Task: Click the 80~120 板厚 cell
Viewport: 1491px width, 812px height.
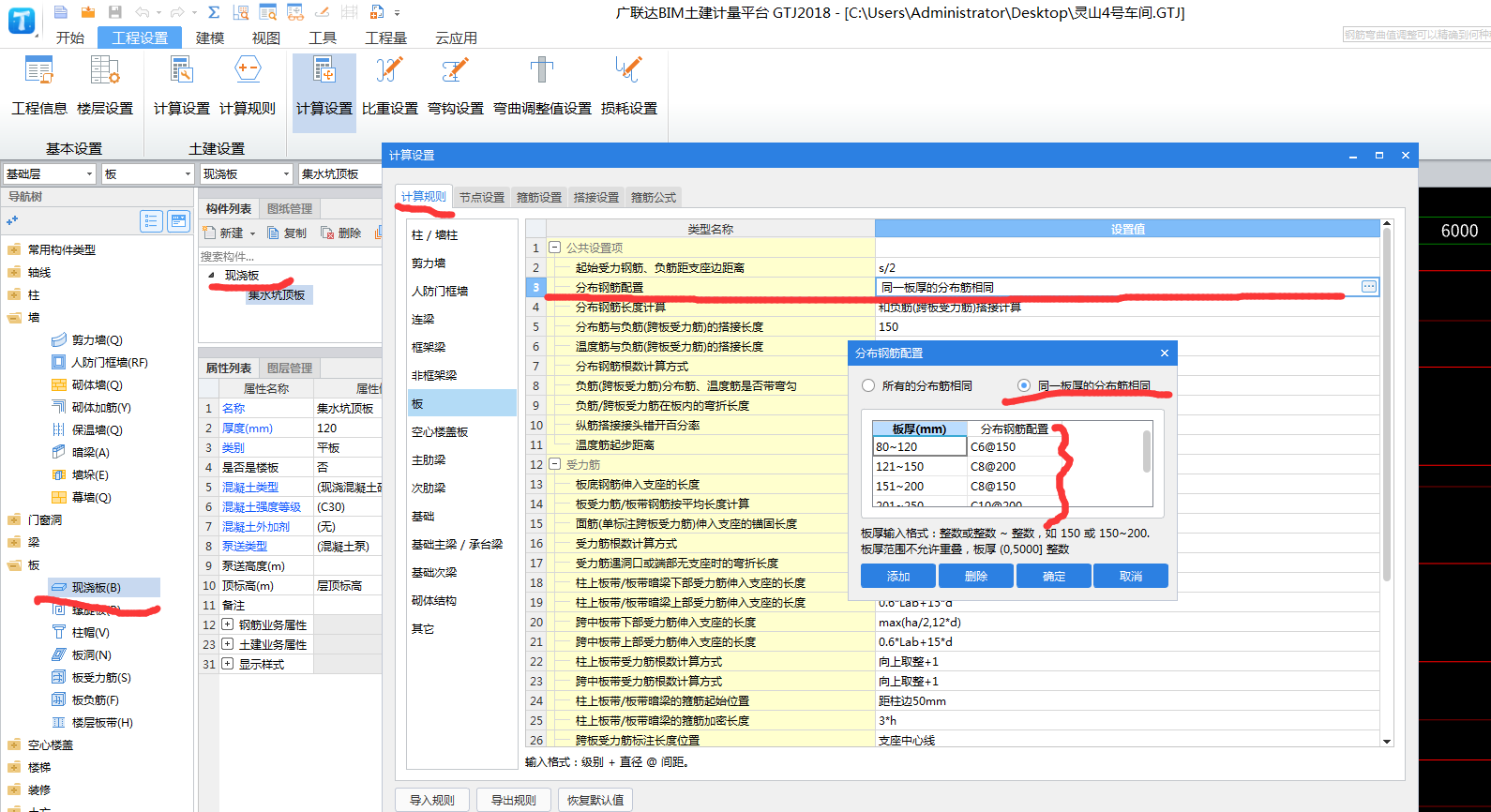Action: tap(920, 447)
